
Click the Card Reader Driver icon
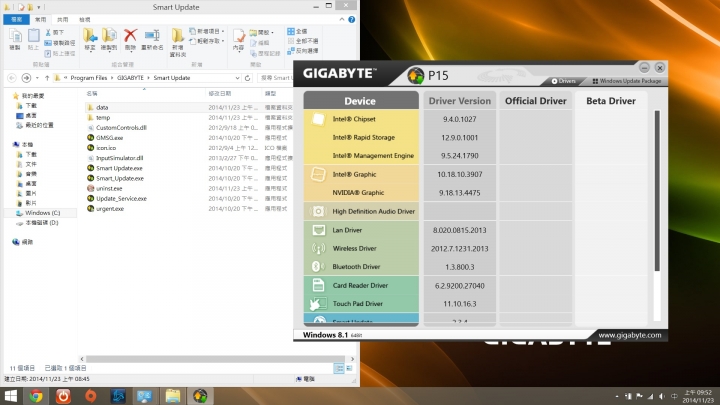(x=318, y=285)
